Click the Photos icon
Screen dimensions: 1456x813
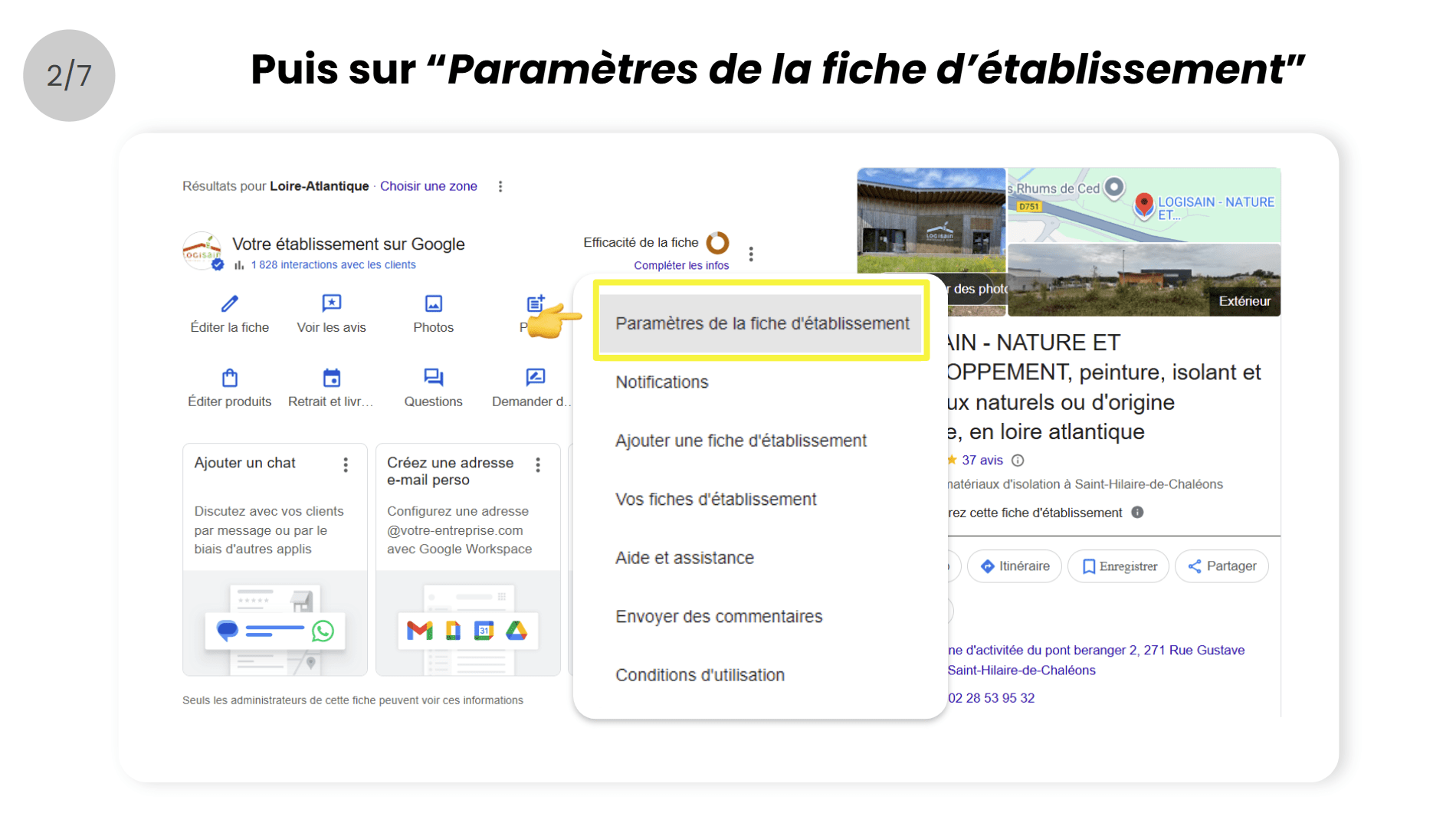coord(433,304)
